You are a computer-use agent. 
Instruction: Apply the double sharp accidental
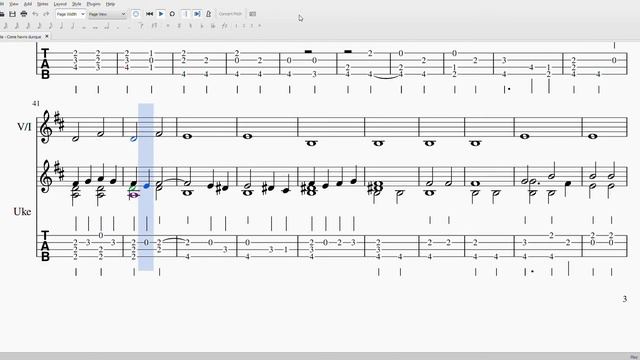(x=168, y=26)
